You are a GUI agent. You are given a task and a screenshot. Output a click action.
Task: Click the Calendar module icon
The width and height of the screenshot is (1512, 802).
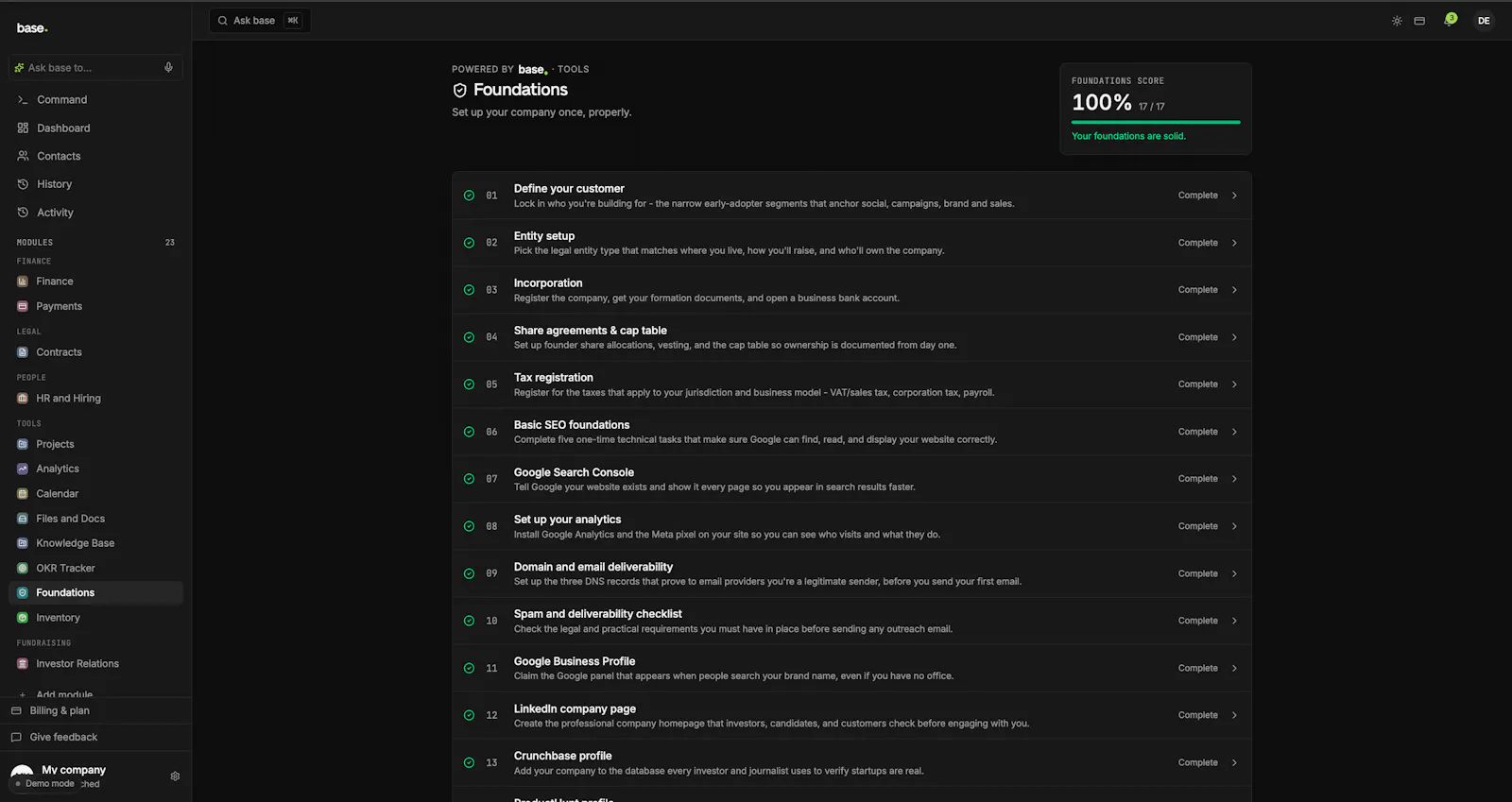pos(23,494)
